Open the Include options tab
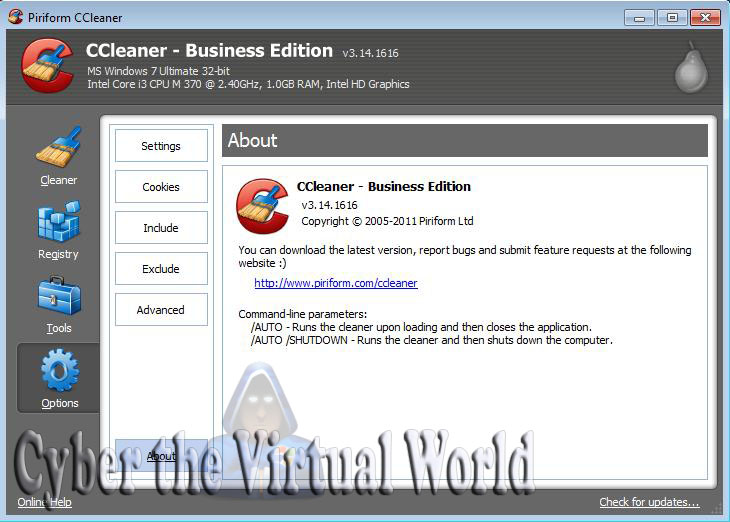 (x=161, y=228)
